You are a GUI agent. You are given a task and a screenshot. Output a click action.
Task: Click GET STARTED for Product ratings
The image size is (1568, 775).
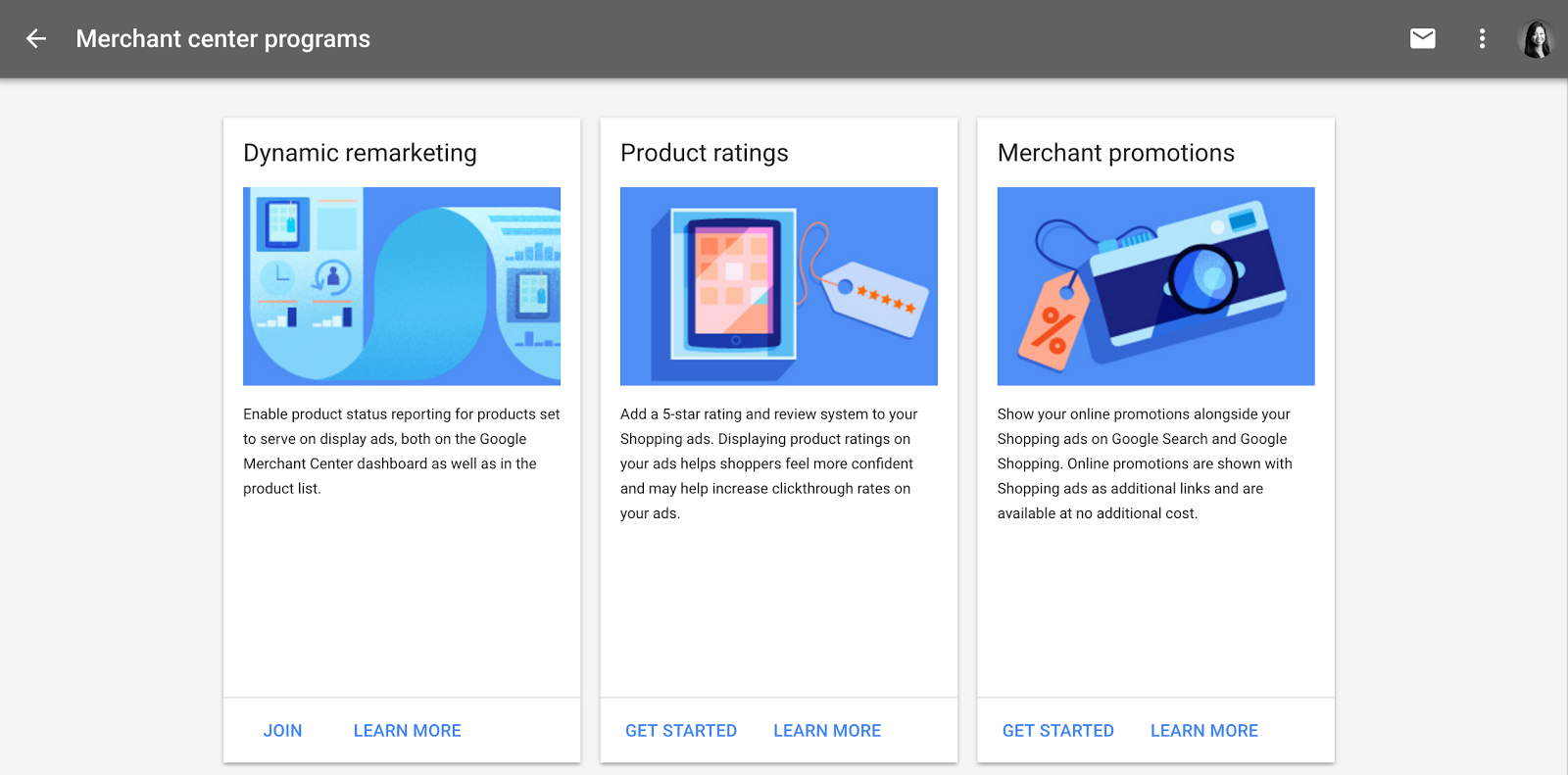681,730
